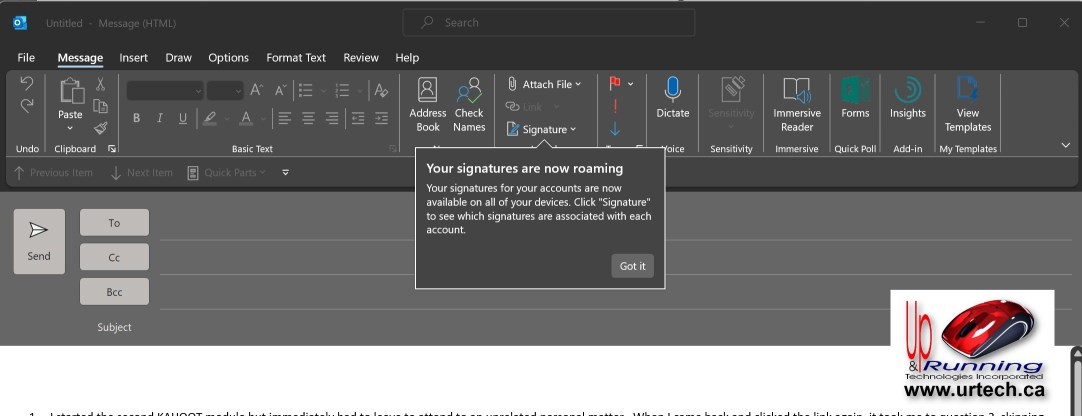Open the Address Book
Image resolution: width=1082 pixels, height=416 pixels.
pyautogui.click(x=427, y=105)
